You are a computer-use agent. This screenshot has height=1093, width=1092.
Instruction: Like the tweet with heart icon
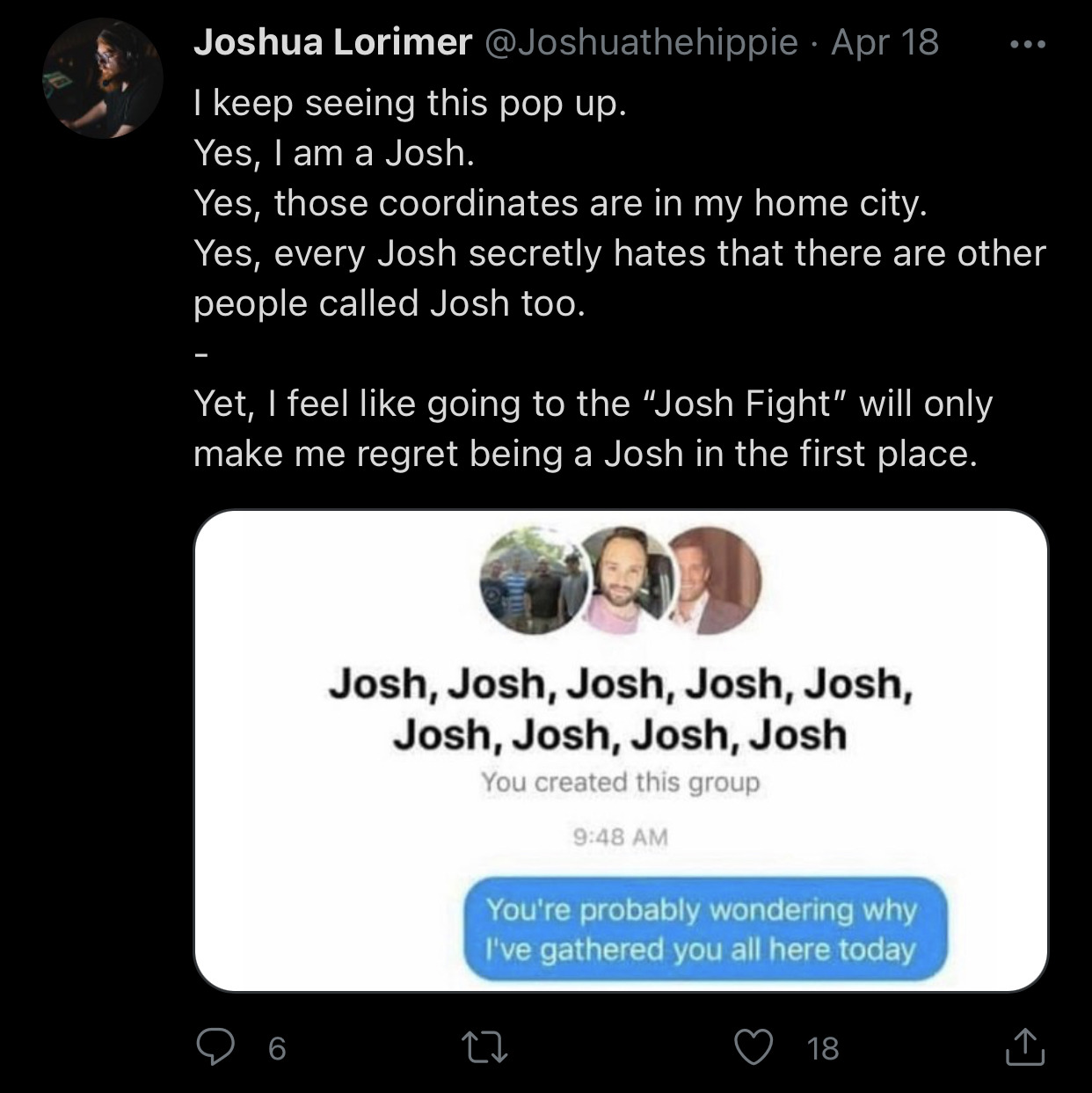753,1047
